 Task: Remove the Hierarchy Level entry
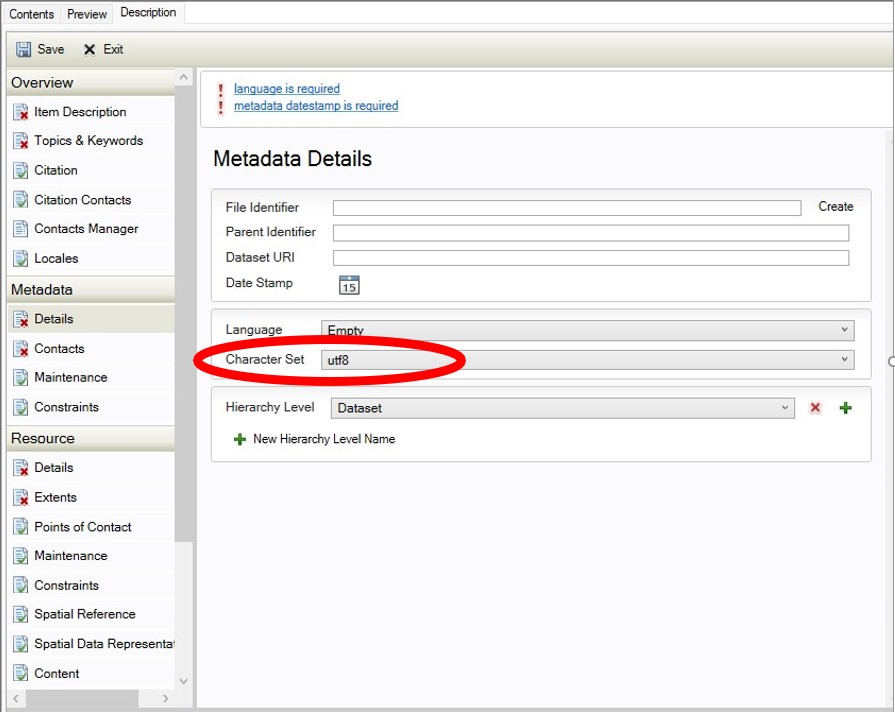(815, 408)
